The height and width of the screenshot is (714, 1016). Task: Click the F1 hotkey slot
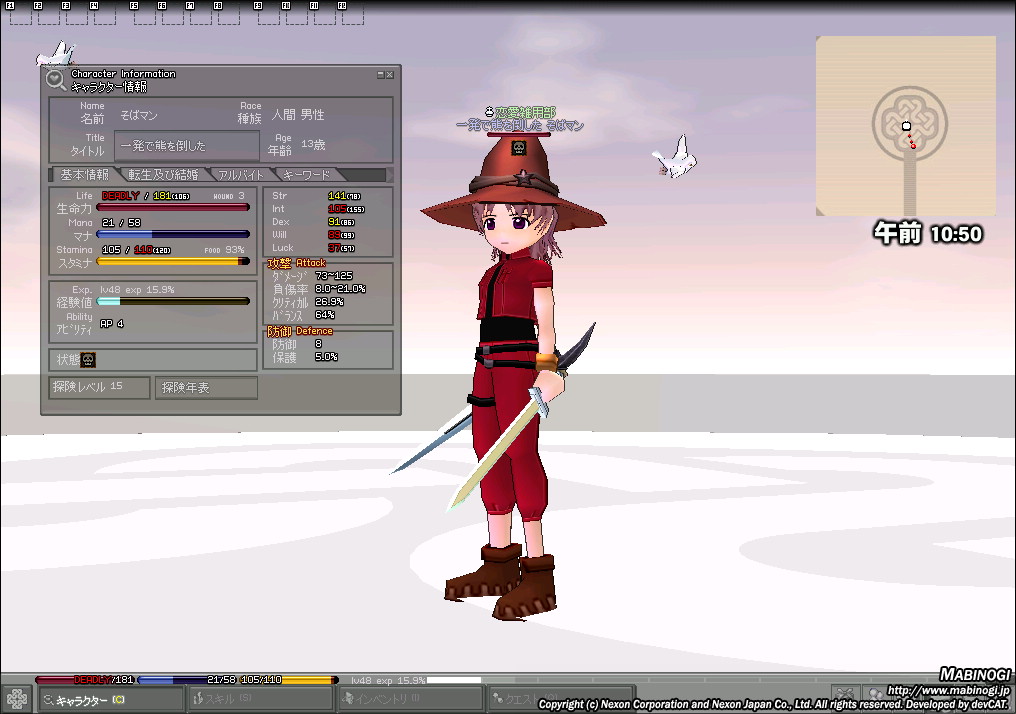click(20, 16)
